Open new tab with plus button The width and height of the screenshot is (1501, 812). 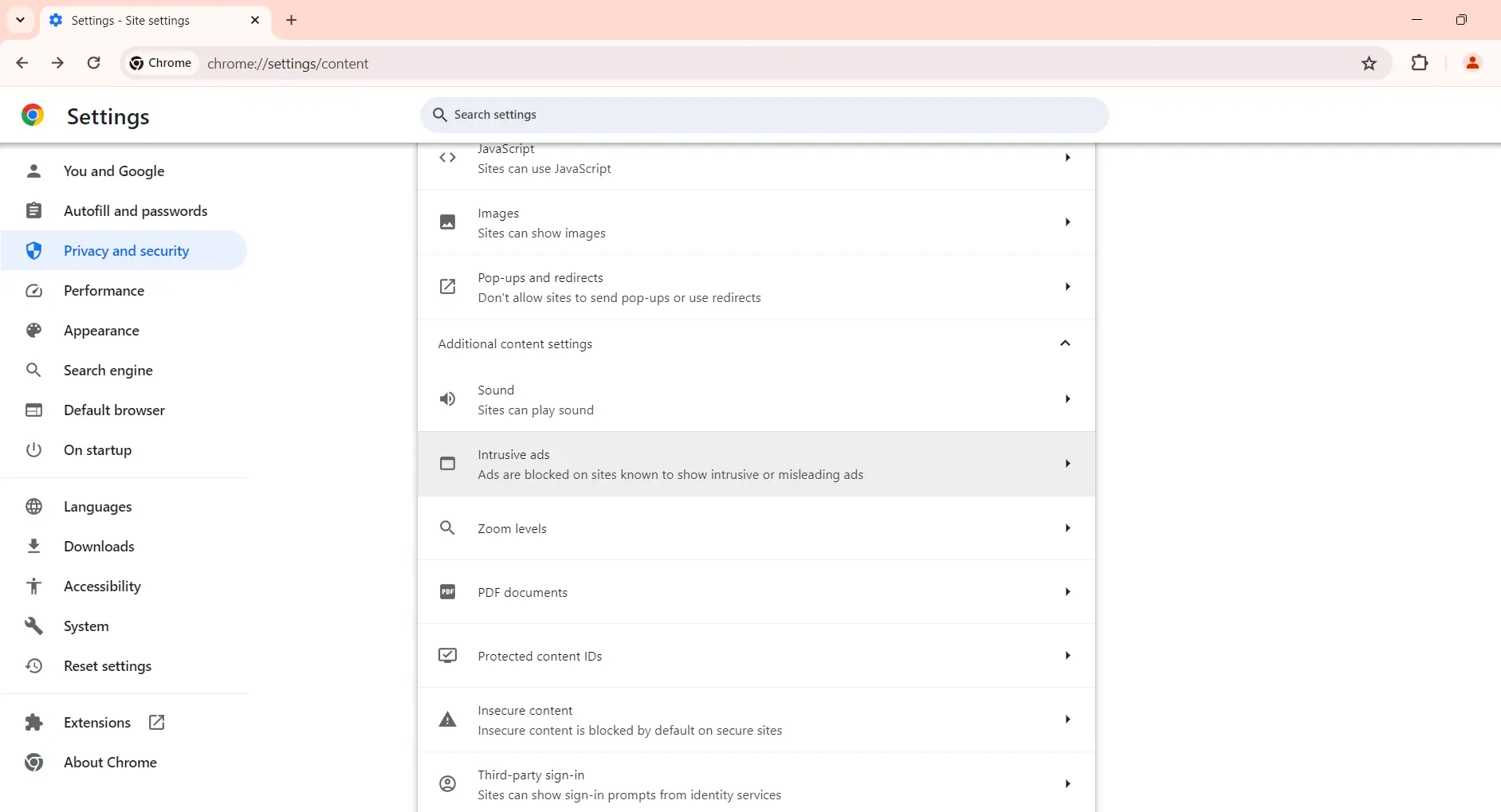[x=291, y=20]
